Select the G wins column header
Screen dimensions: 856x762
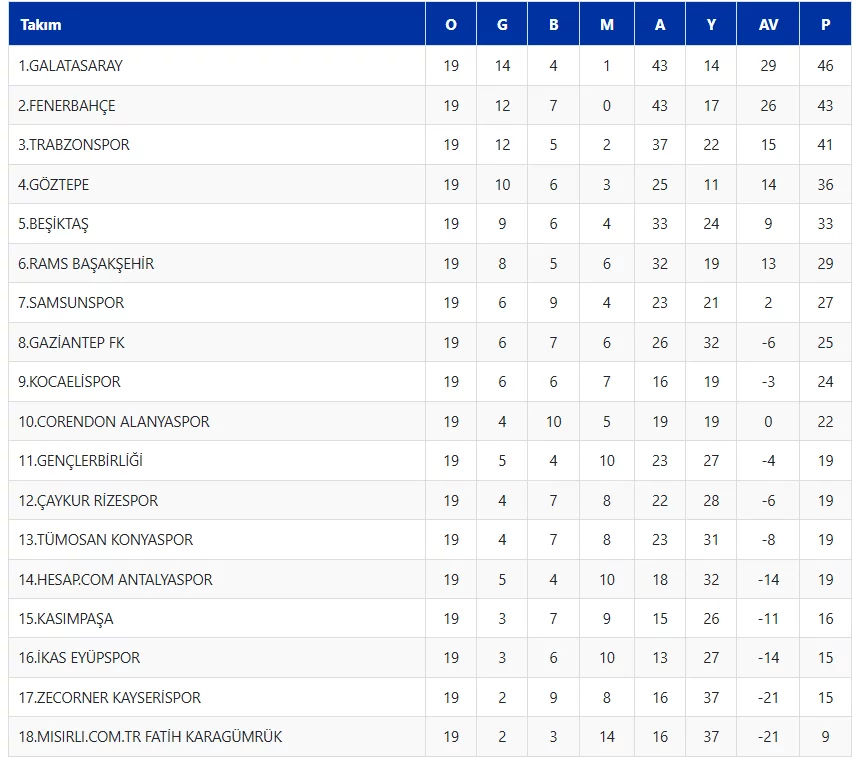(502, 25)
